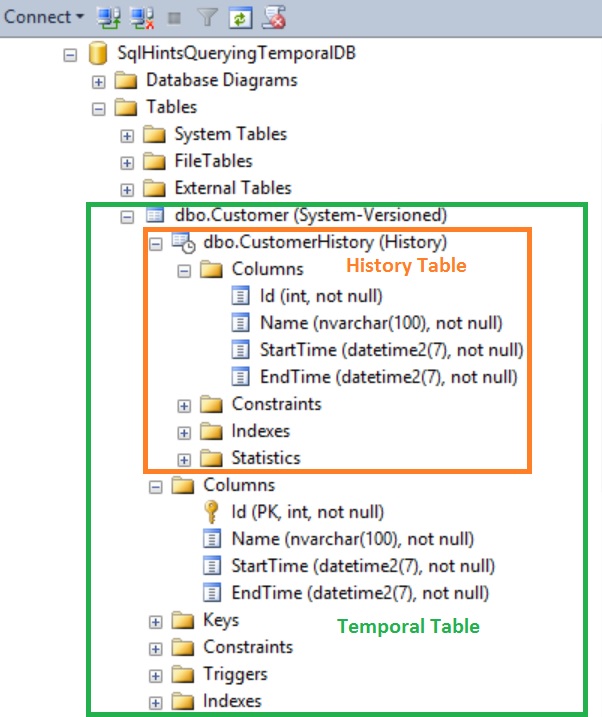Click the System Tables folder icon
Image resolution: width=602 pixels, height=717 pixels.
154,134
